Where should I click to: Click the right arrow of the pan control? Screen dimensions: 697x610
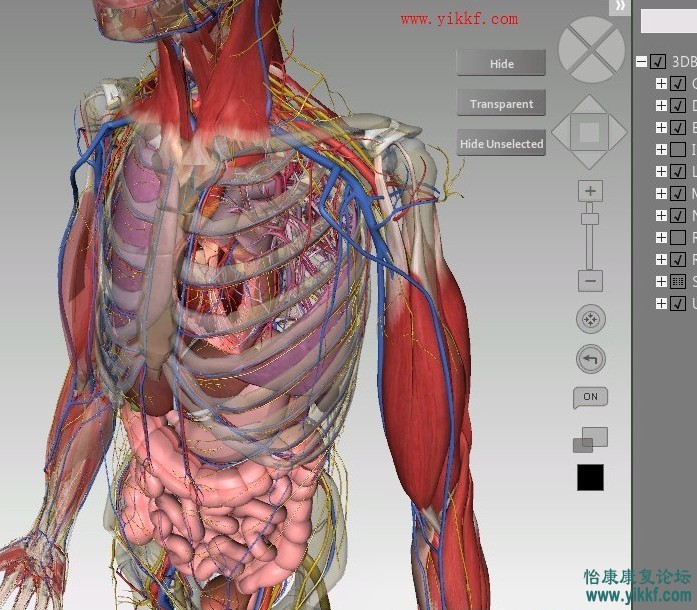click(x=617, y=131)
